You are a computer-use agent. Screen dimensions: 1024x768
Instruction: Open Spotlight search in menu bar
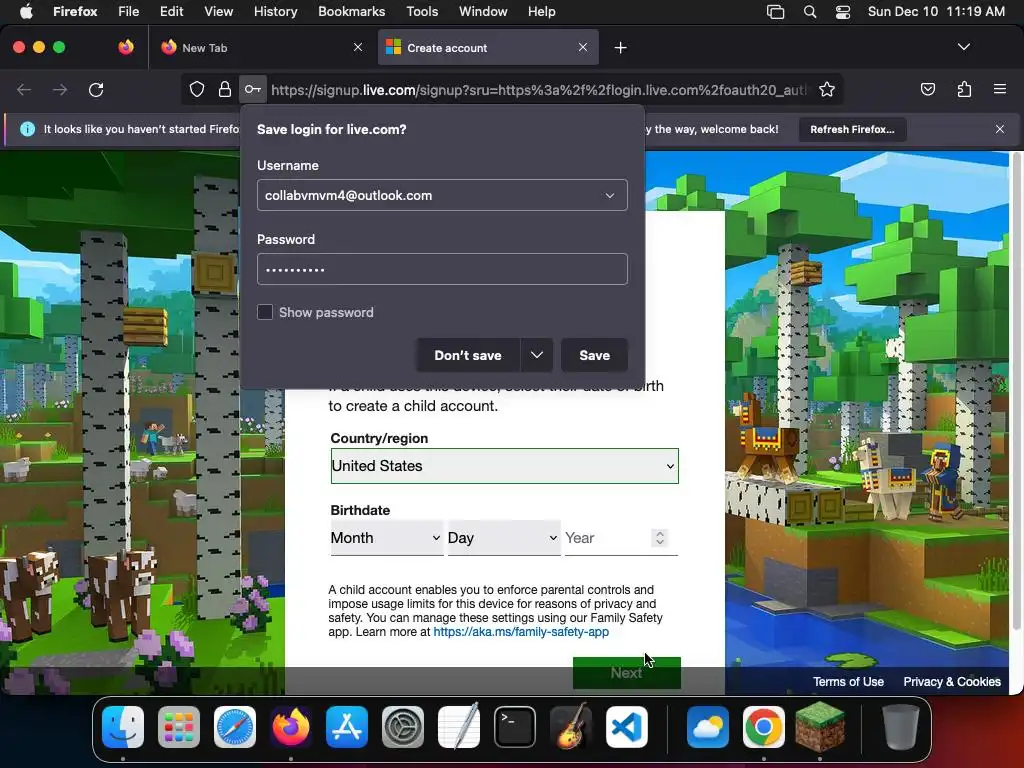[810, 12]
